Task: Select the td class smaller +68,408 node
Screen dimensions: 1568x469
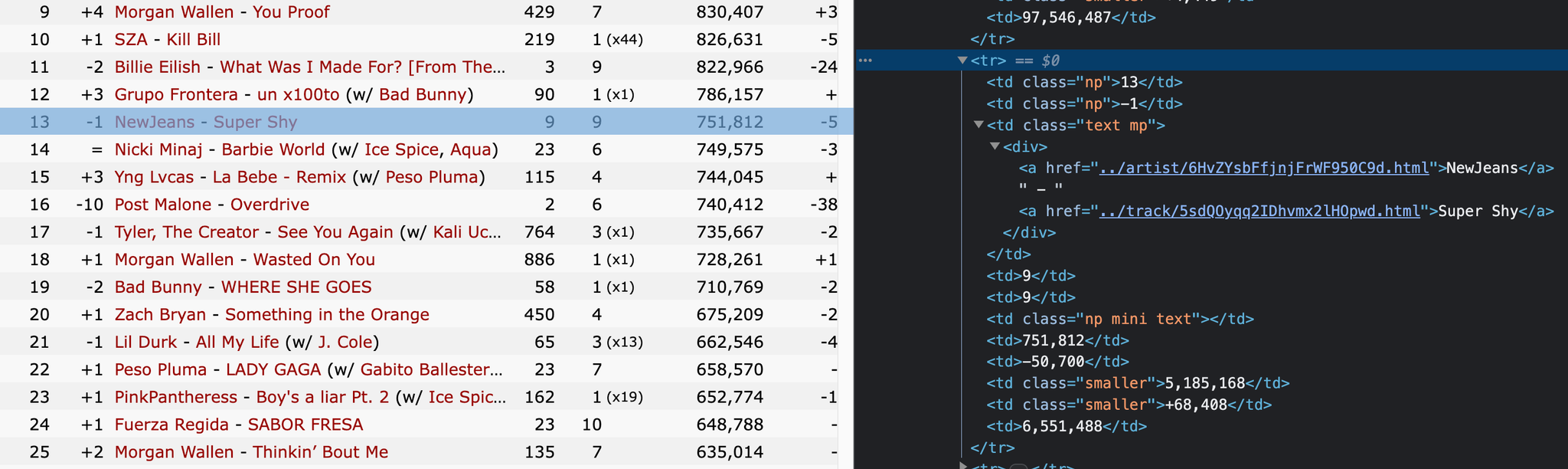Action: 1129,404
